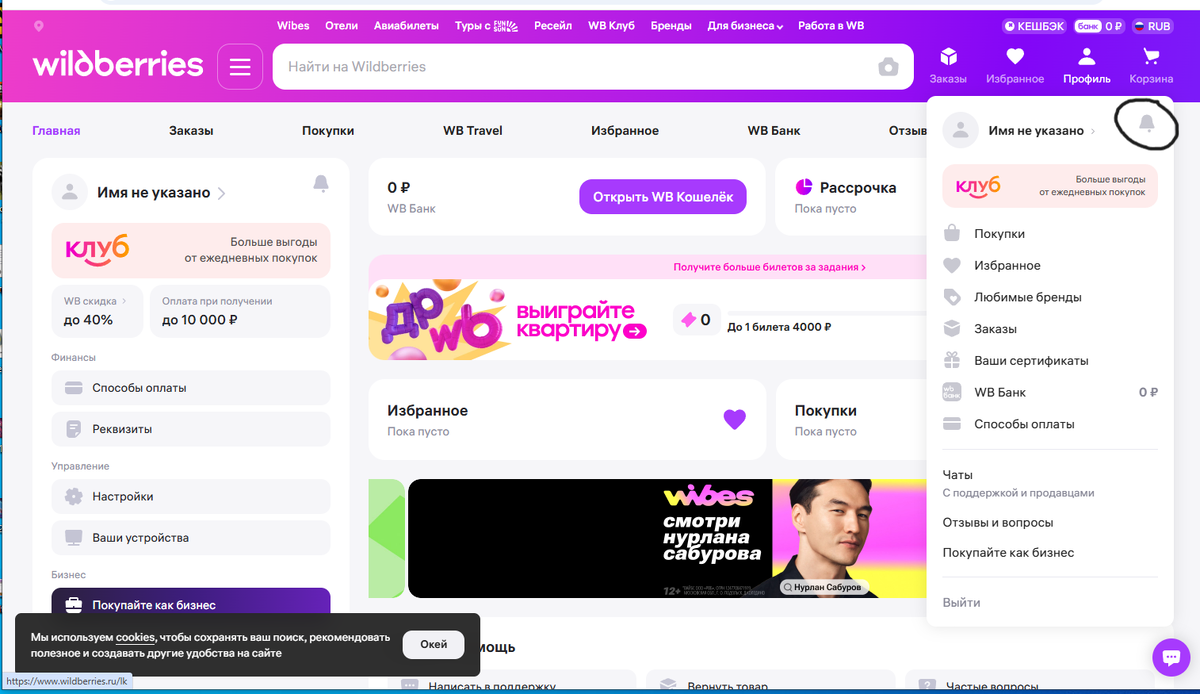Search by photo using camera icon
This screenshot has height=694, width=1200.
pos(888,67)
